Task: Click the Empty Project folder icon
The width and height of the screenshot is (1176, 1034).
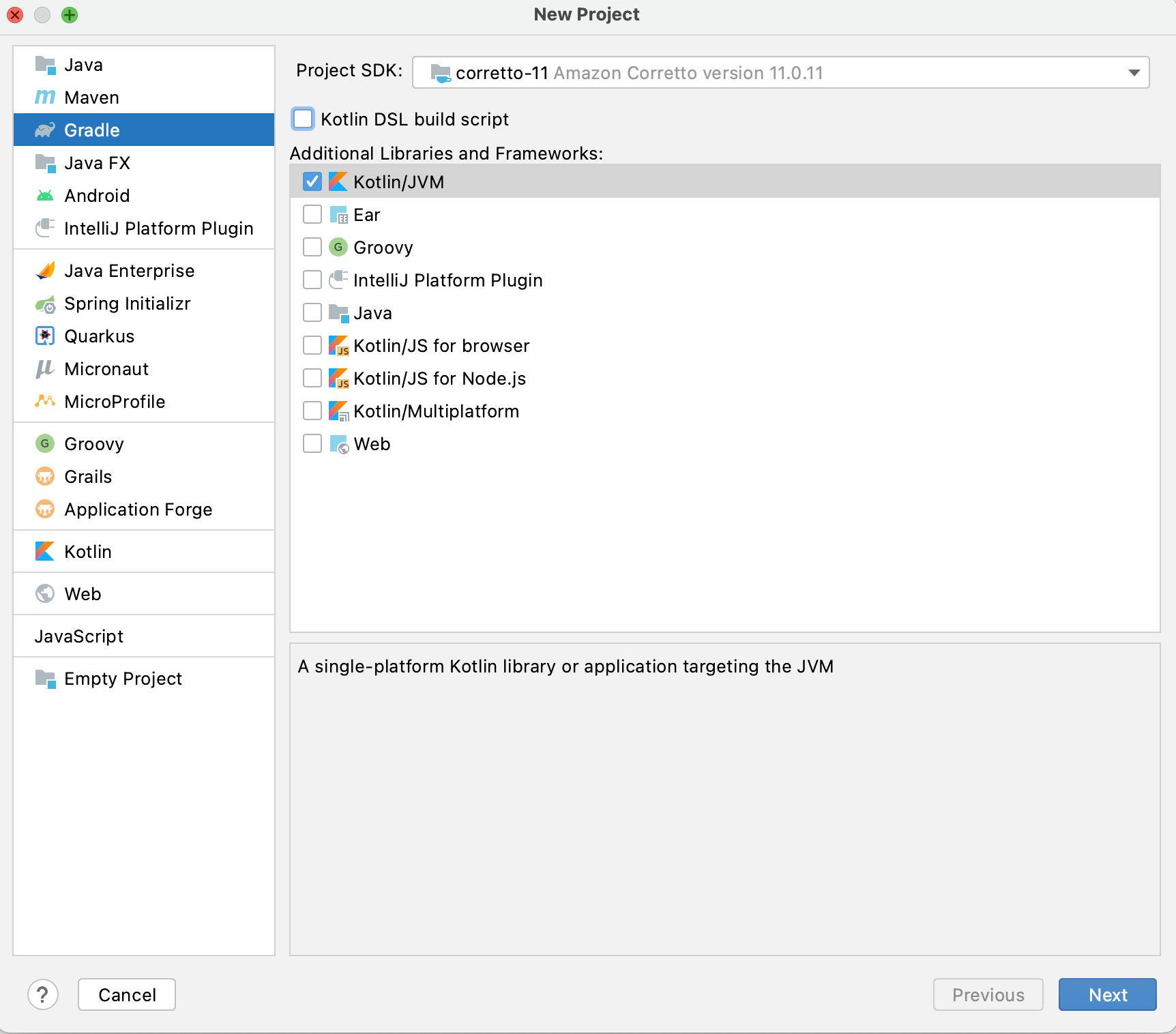Action: 45,679
